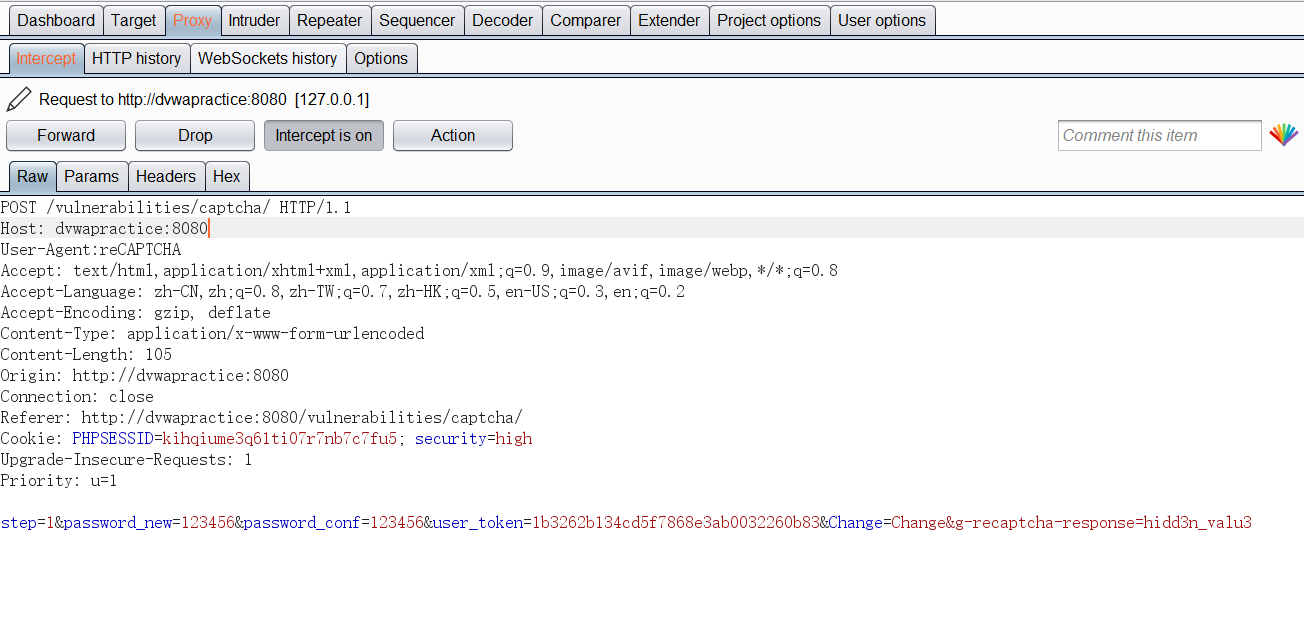Click the password_conf=123456 parameter
The width and height of the screenshot is (1304, 641).
(334, 523)
